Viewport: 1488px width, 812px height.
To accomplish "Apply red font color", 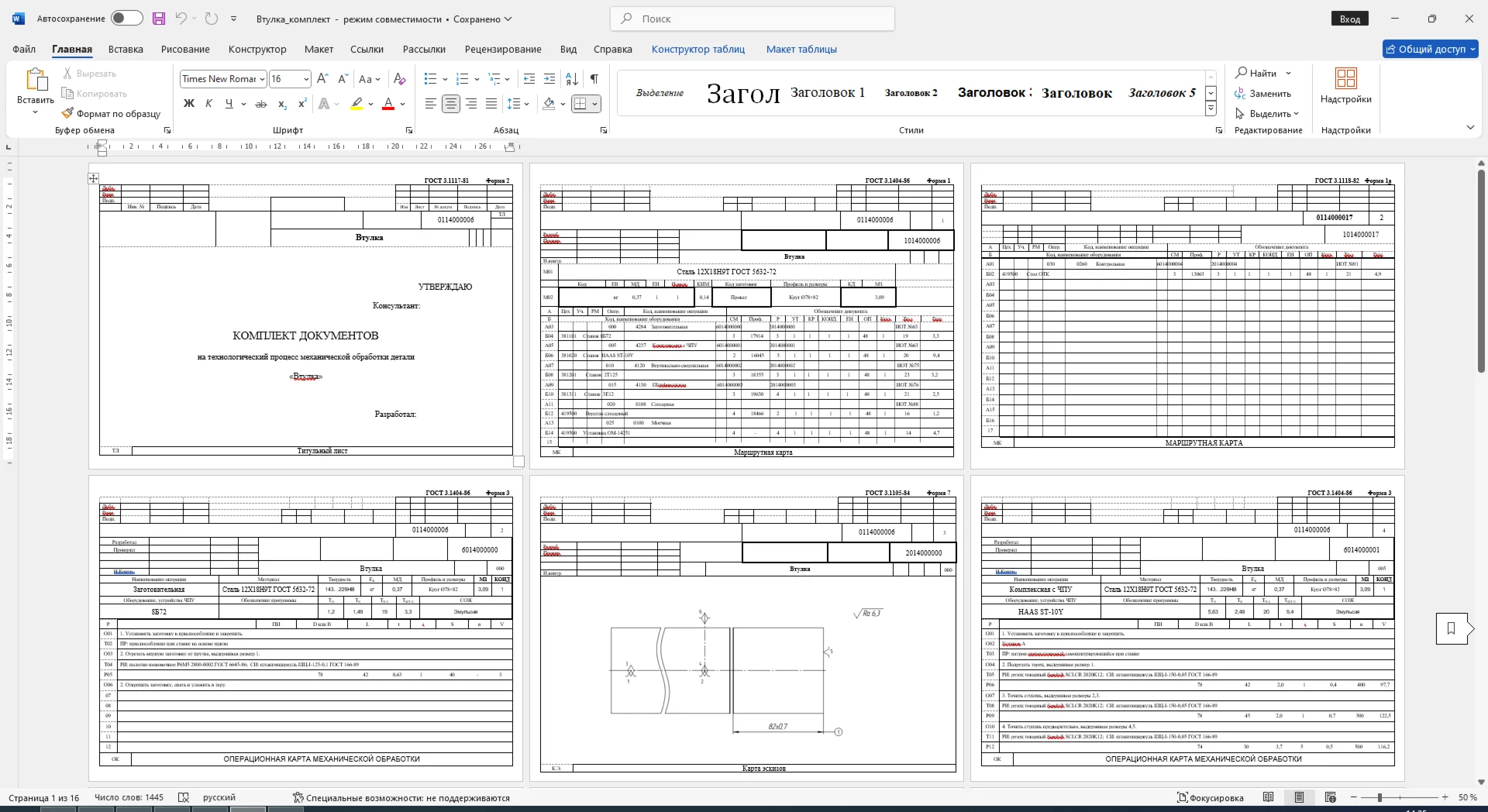I will pyautogui.click(x=389, y=104).
